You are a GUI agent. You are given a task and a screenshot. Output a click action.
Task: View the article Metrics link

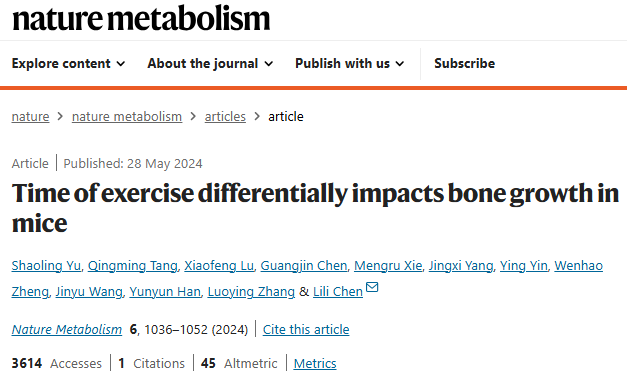(x=315, y=364)
